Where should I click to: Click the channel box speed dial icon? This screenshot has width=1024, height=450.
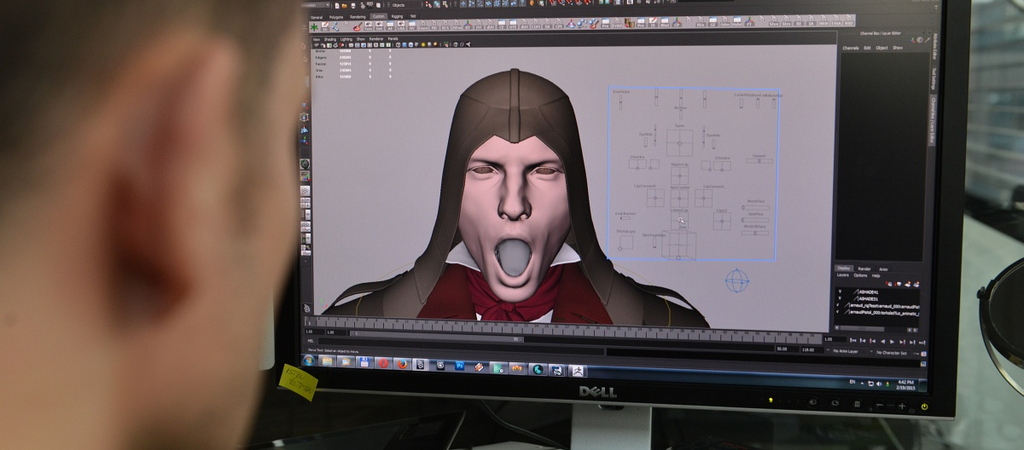pos(920,40)
